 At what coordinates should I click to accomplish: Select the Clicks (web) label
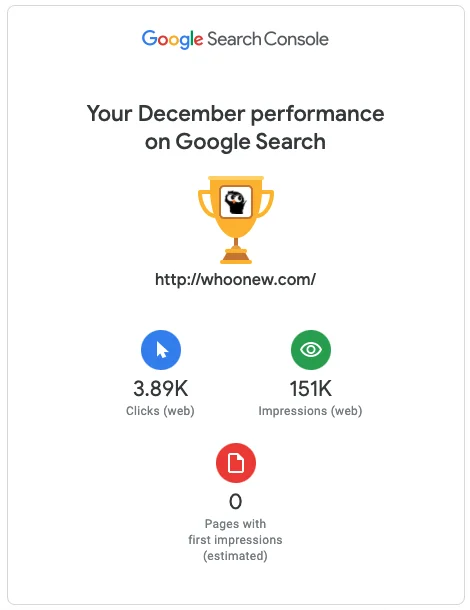click(x=160, y=411)
